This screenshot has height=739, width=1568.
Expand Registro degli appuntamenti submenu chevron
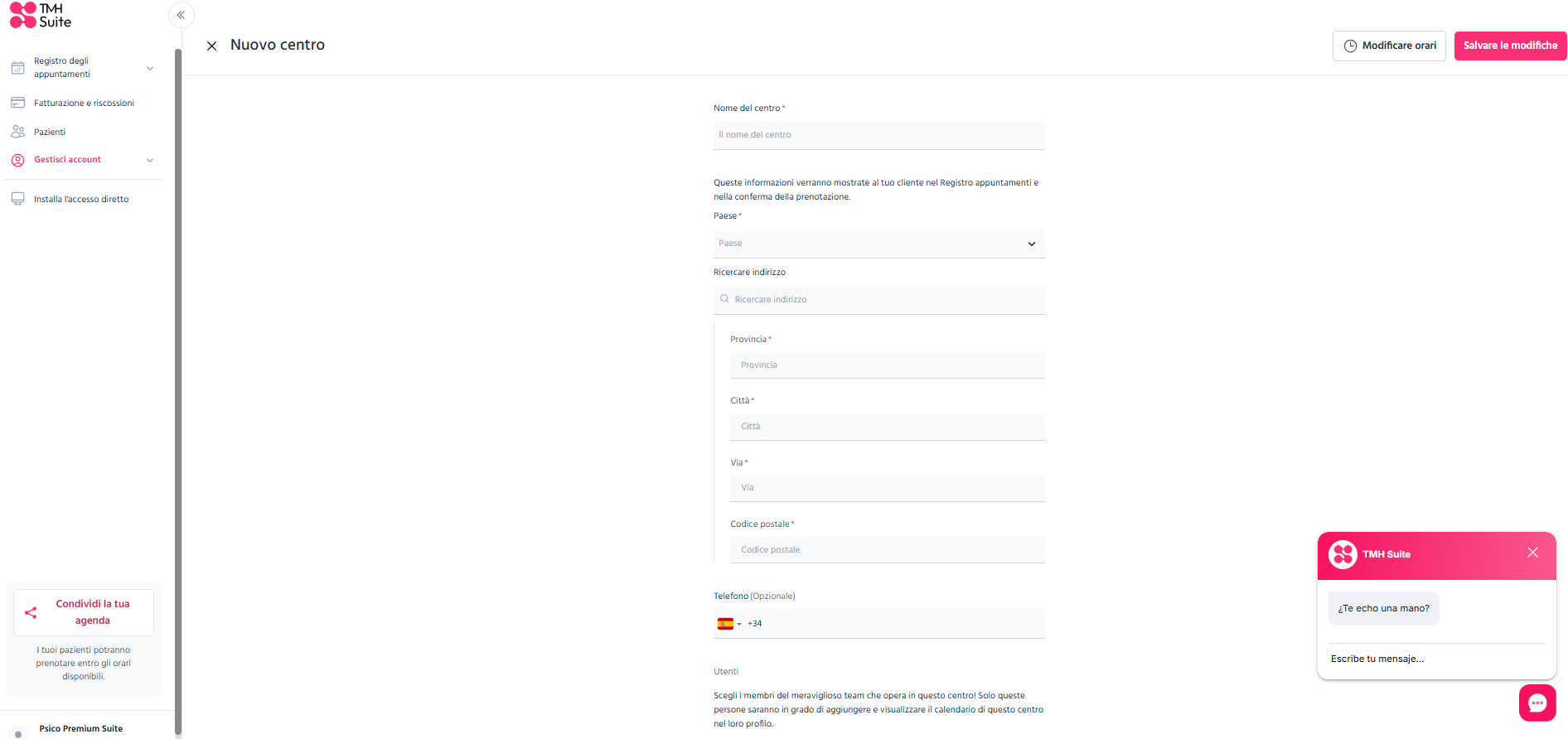(150, 68)
